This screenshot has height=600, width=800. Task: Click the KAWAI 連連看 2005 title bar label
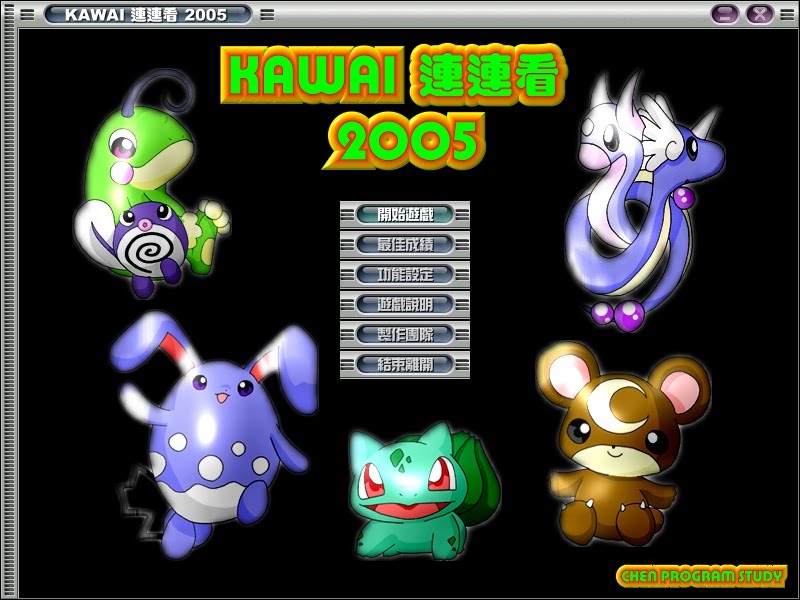click(x=147, y=14)
